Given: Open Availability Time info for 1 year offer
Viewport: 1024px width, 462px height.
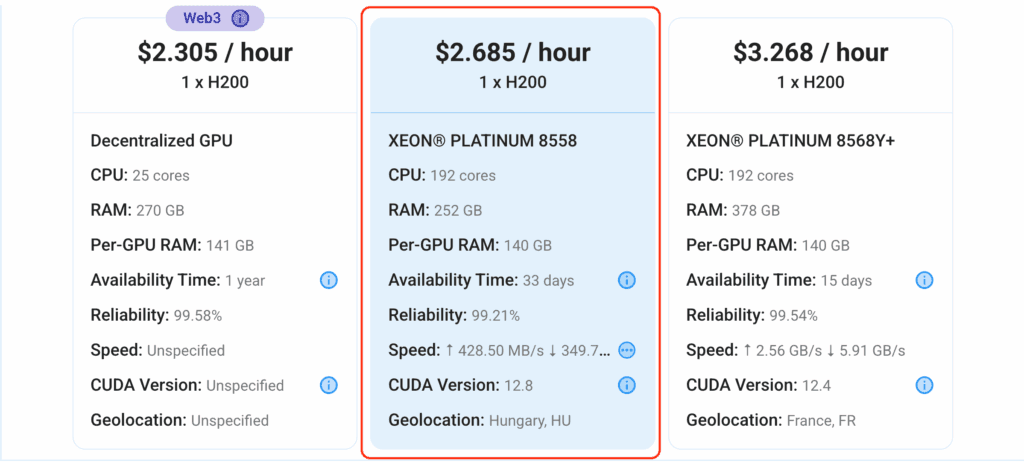Looking at the screenshot, I should click(x=328, y=281).
